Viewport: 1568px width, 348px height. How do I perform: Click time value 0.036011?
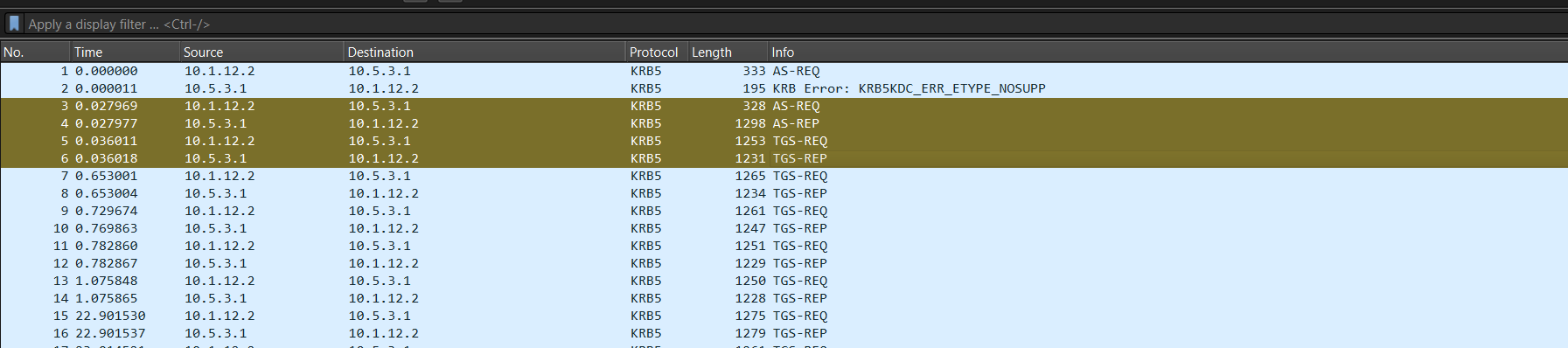106,141
